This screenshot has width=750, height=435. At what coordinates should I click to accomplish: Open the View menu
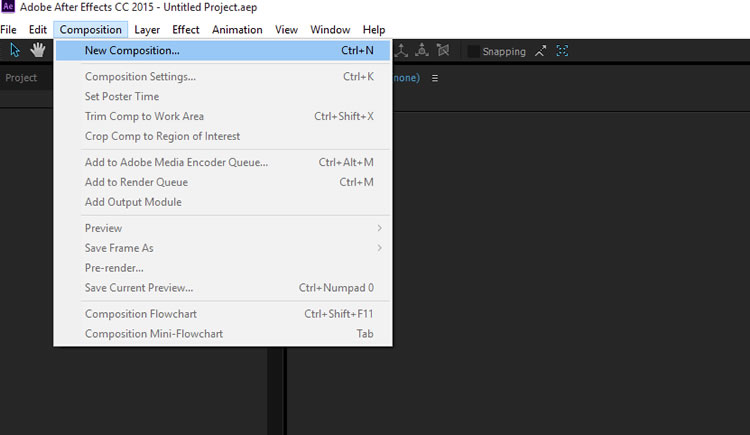286,30
